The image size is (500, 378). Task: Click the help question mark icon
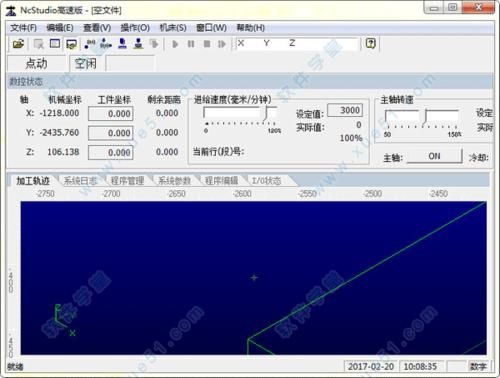pyautogui.click(x=371, y=43)
